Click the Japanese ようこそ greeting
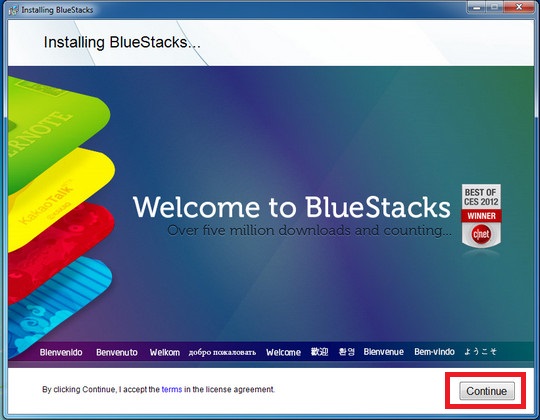This screenshot has height=420, width=540. point(480,351)
